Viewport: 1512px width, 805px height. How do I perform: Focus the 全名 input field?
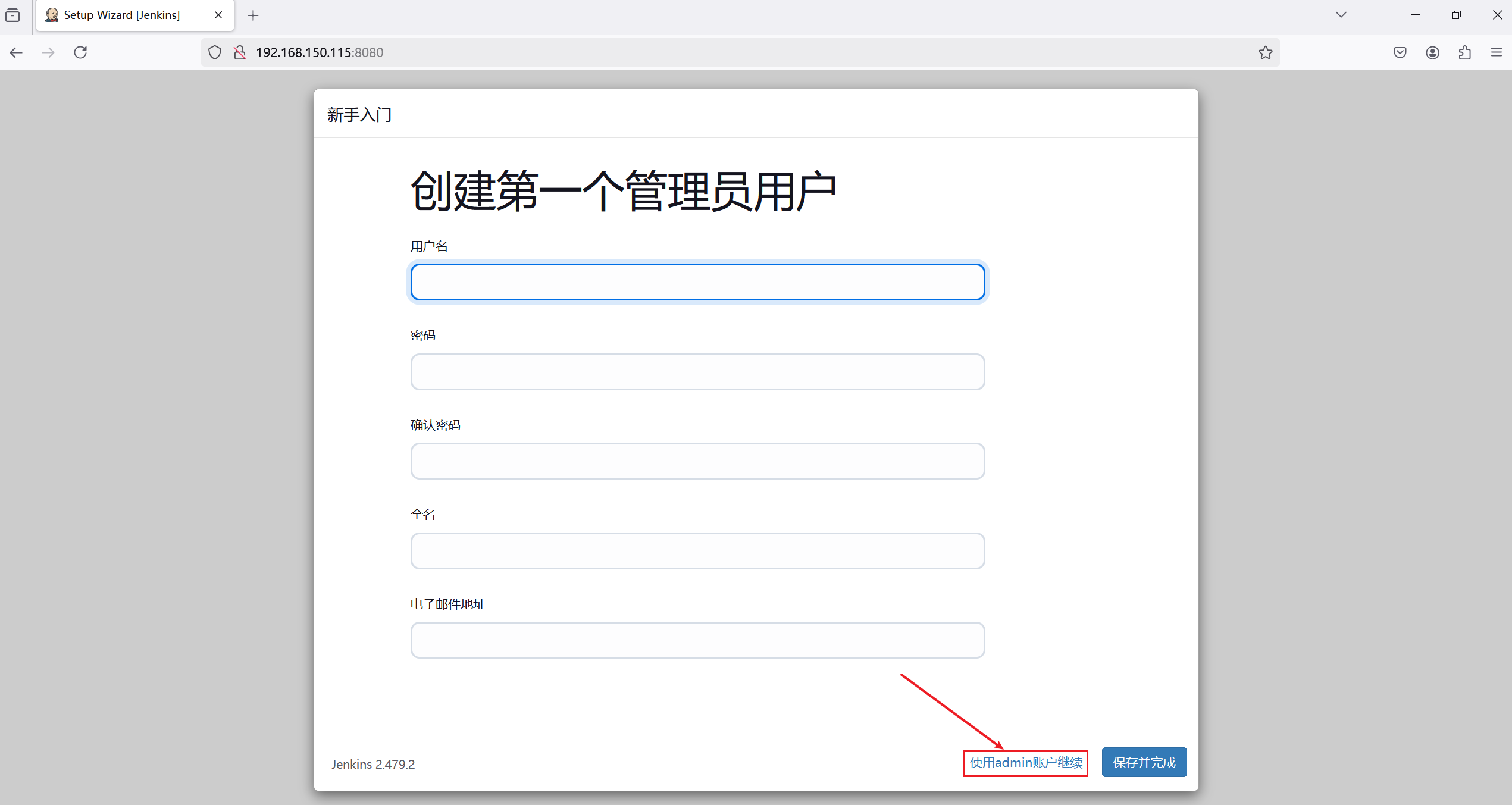pos(697,551)
